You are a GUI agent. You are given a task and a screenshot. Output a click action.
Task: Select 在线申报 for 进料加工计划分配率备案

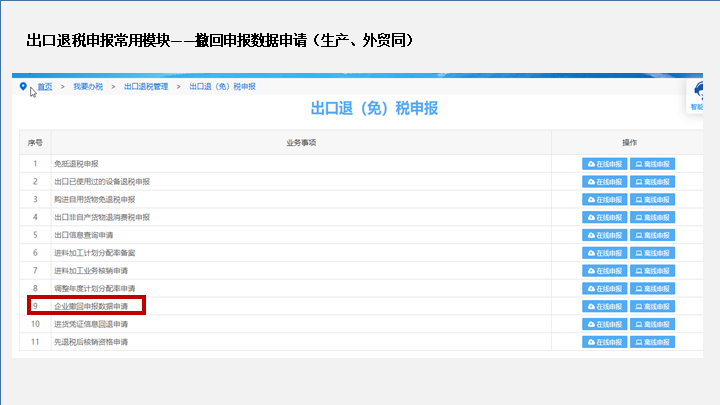pyautogui.click(x=604, y=253)
